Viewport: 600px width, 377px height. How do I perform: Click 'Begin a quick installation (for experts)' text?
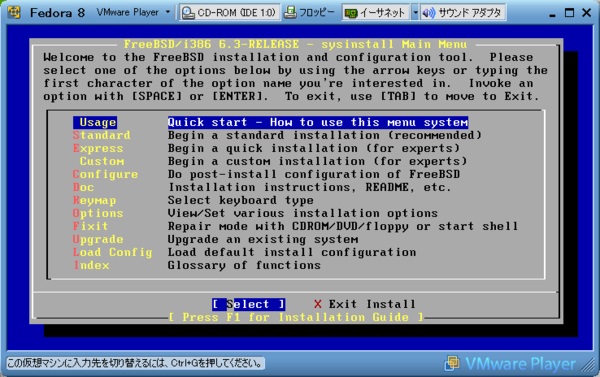[x=314, y=148]
